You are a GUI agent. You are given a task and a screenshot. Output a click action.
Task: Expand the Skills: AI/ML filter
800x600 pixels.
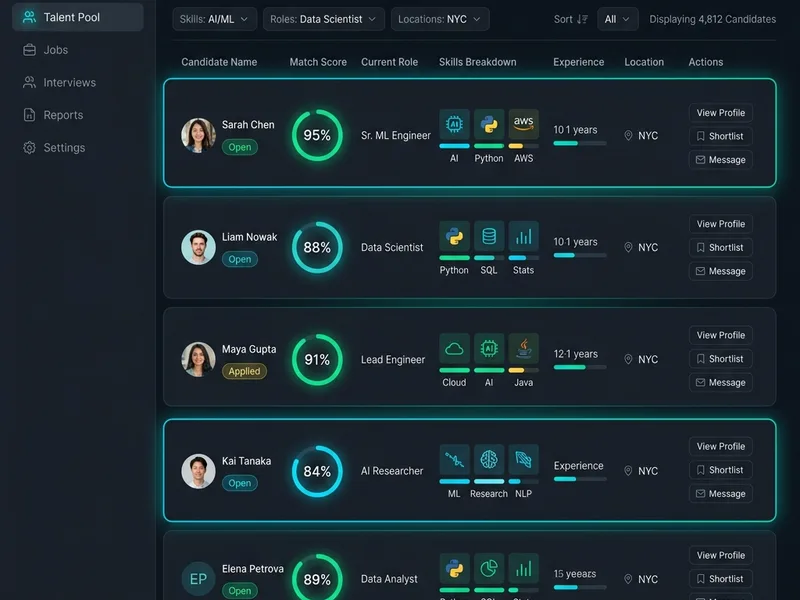(x=214, y=19)
